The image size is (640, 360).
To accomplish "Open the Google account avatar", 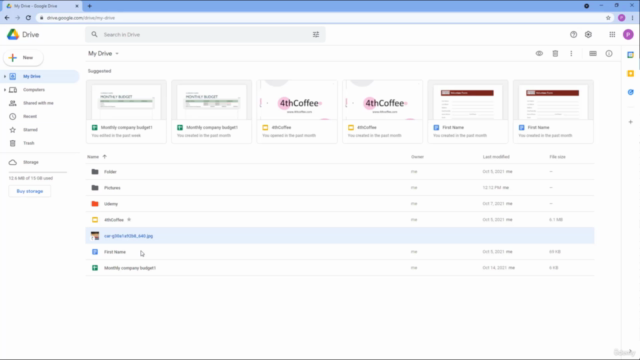I will tap(628, 35).
